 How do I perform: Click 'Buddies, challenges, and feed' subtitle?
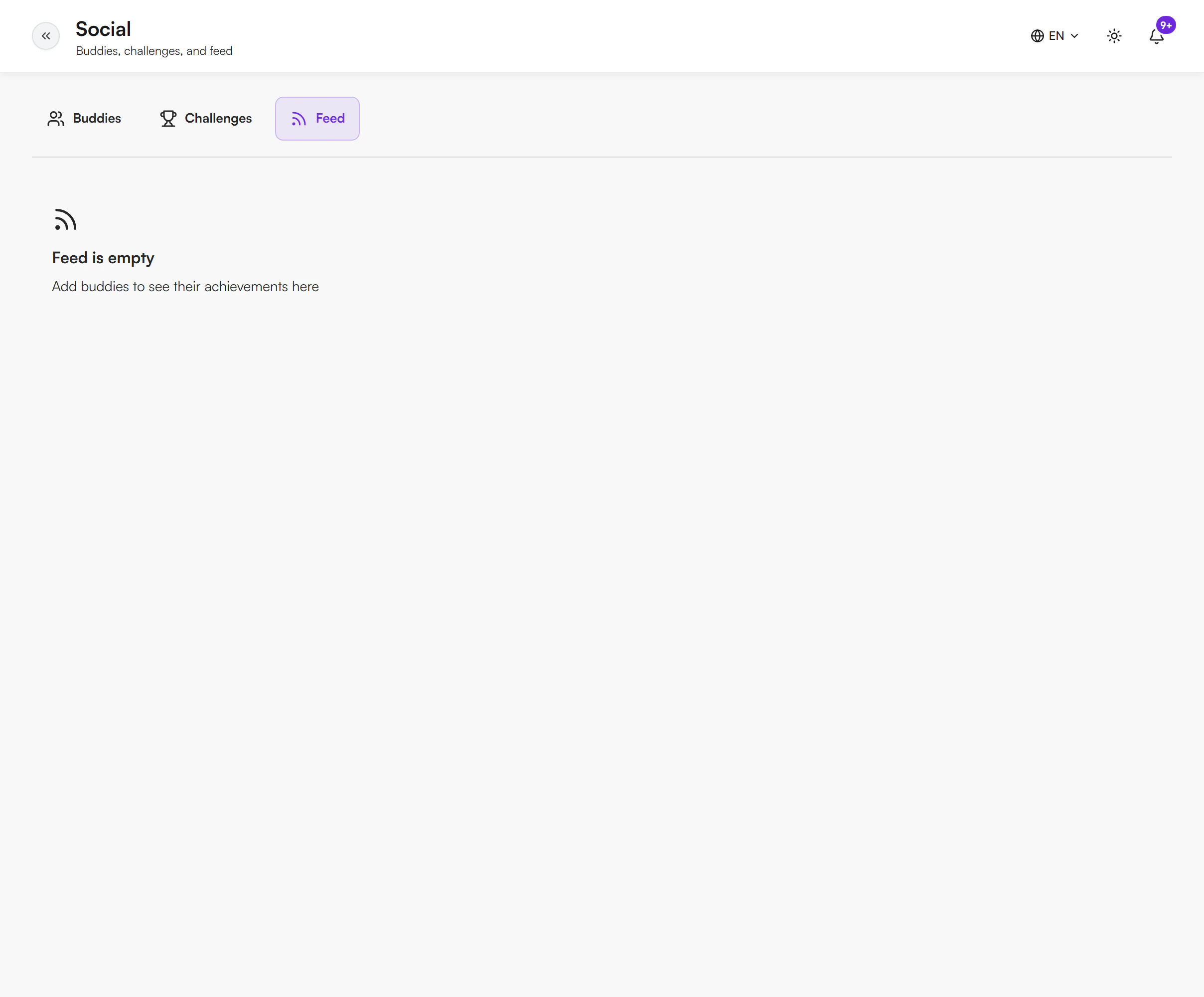(154, 51)
